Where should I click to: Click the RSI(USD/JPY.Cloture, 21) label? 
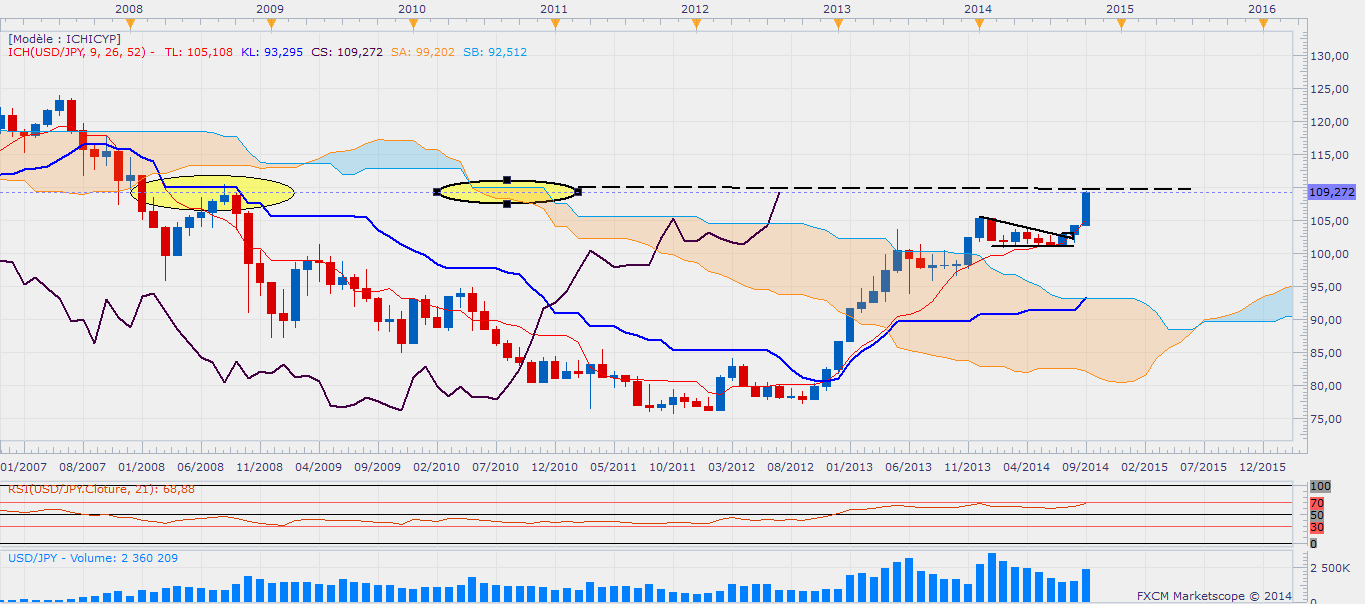(100, 488)
